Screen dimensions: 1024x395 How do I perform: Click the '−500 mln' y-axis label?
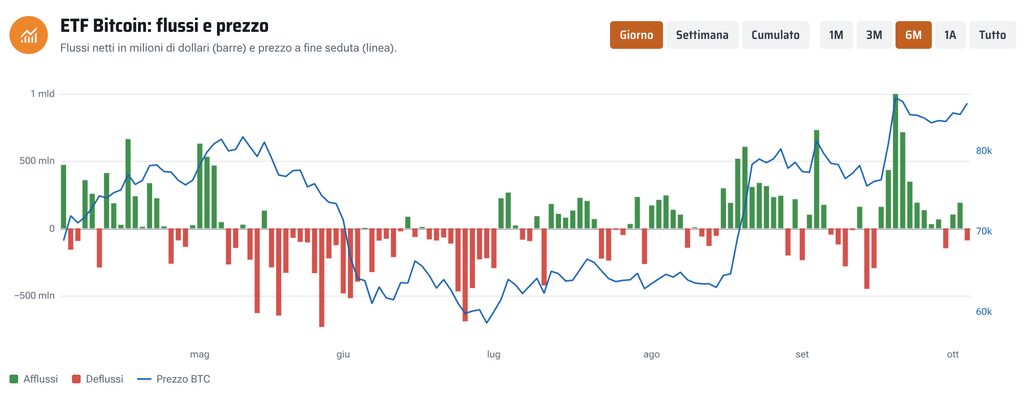click(x=35, y=296)
